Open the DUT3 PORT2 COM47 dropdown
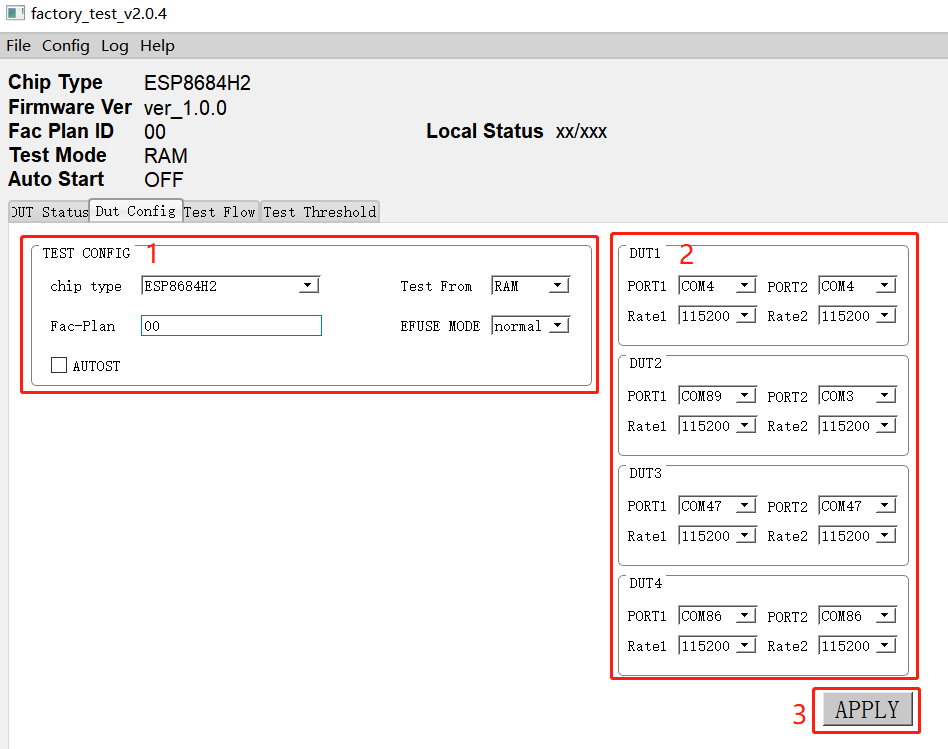The height and width of the screenshot is (749, 948). (884, 505)
